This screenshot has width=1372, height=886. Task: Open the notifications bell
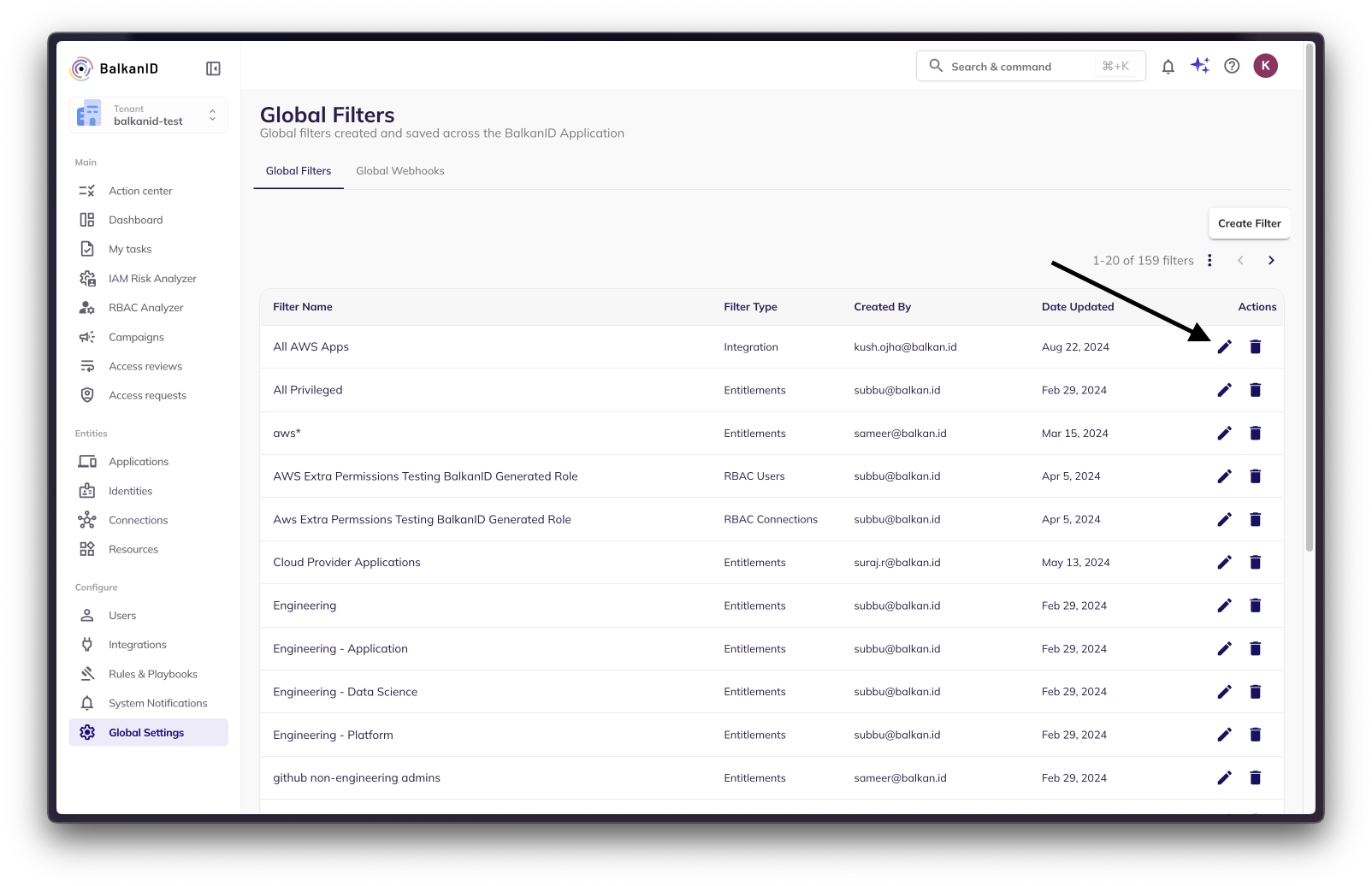click(1168, 67)
